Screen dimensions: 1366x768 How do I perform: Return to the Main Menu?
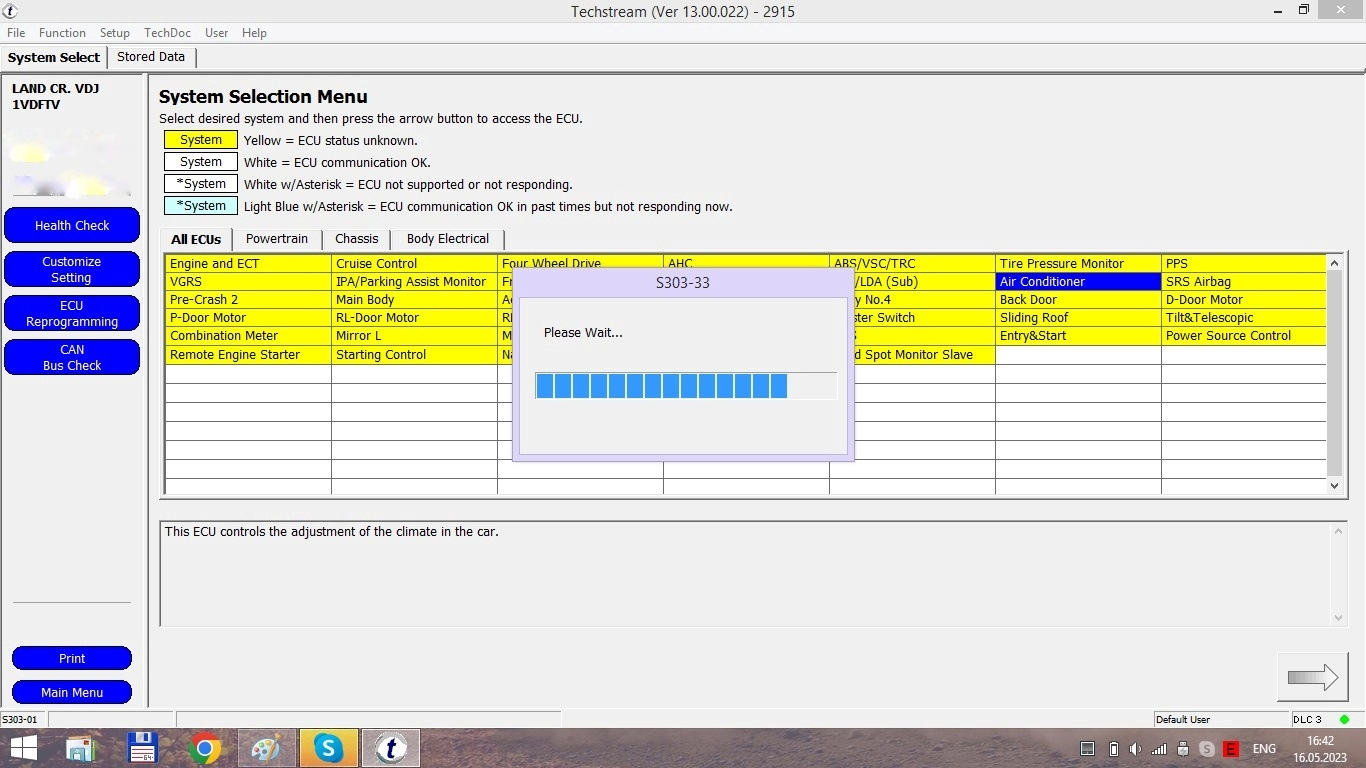(72, 692)
